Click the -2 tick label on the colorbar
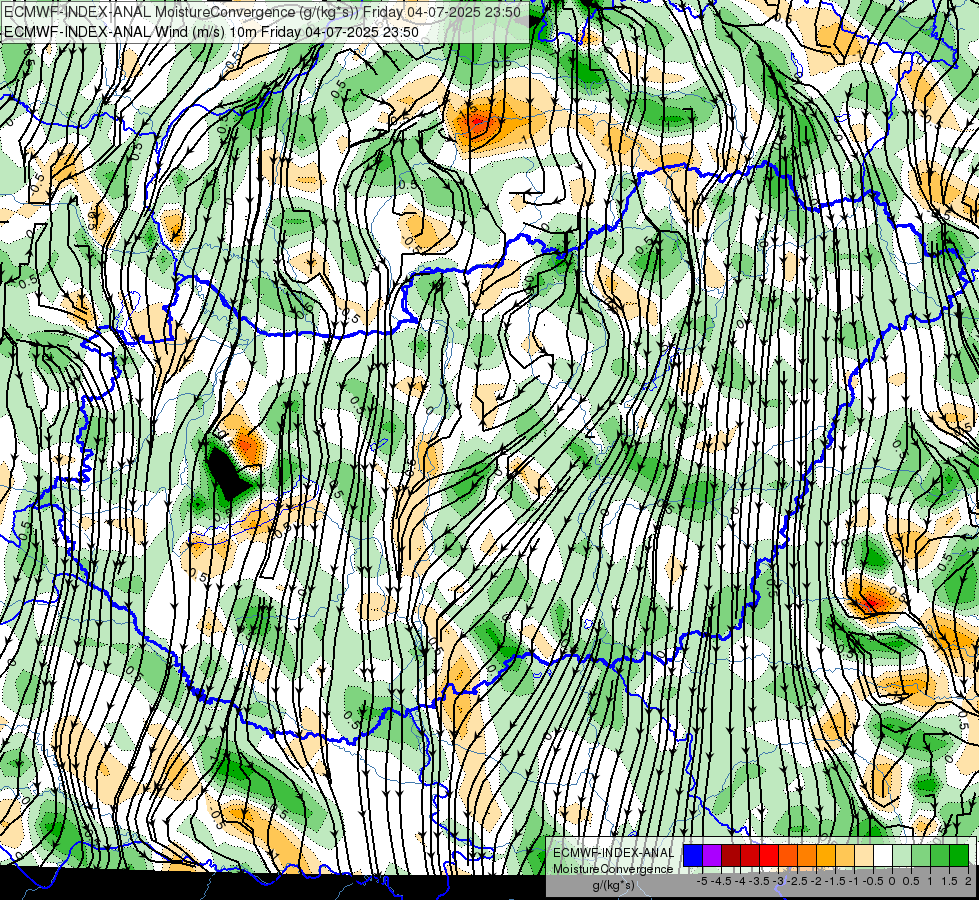 pos(817,881)
